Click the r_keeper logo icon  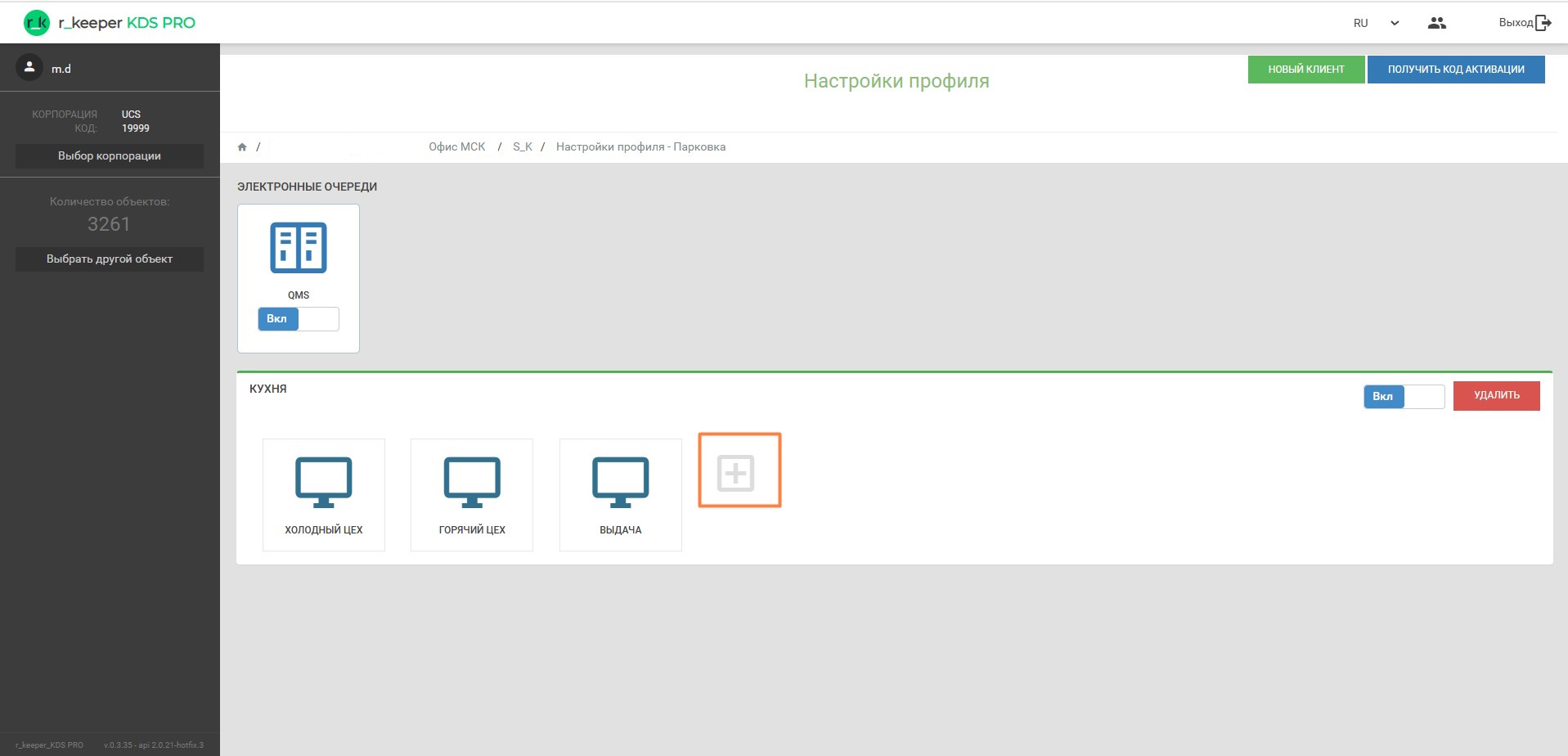[x=37, y=23]
